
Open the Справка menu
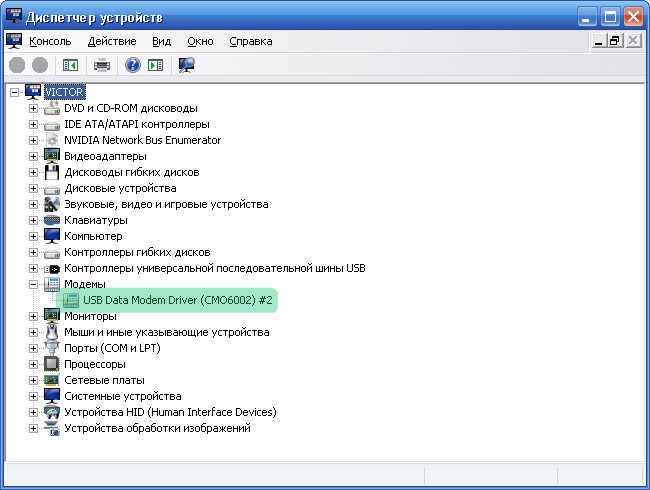click(x=250, y=41)
